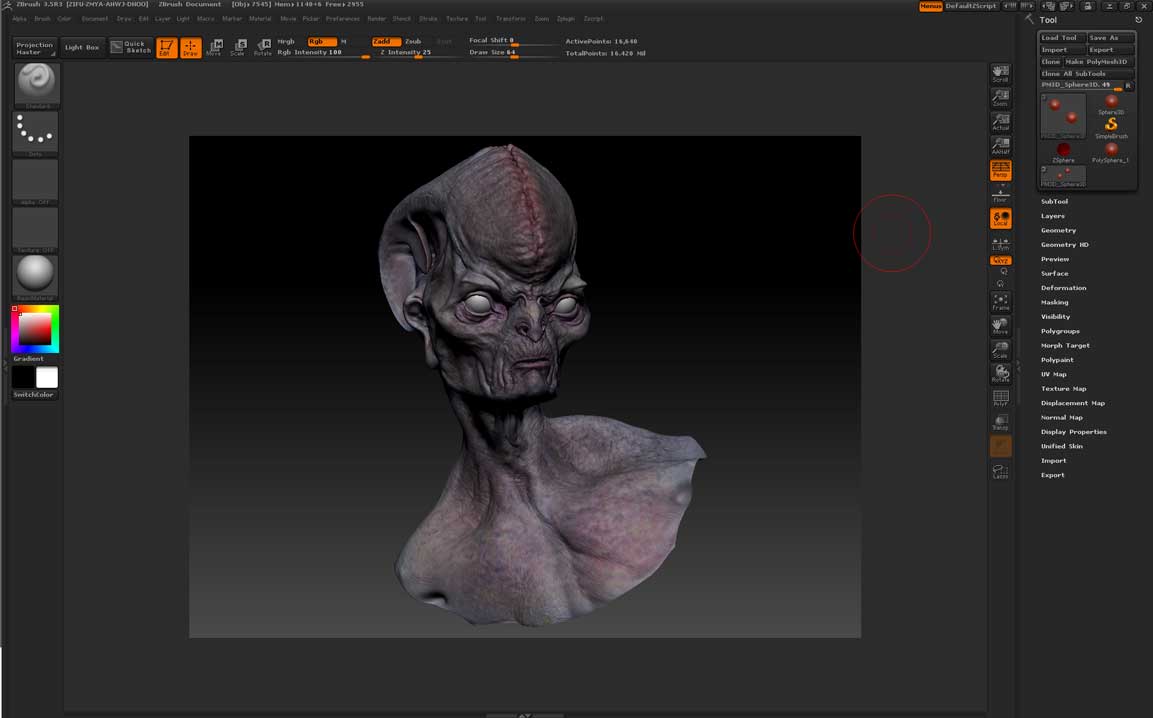Image resolution: width=1153 pixels, height=718 pixels.
Task: Open the Standard brush selector thumbnail
Action: click(x=36, y=85)
